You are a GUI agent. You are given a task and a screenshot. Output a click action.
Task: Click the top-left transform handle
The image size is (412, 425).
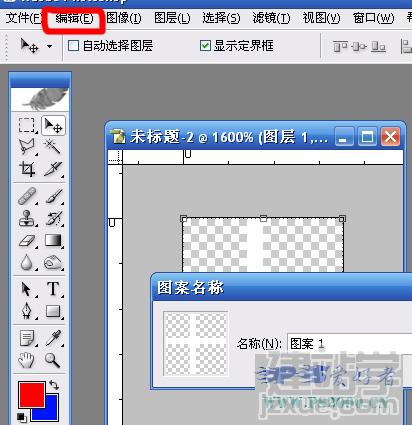183,218
